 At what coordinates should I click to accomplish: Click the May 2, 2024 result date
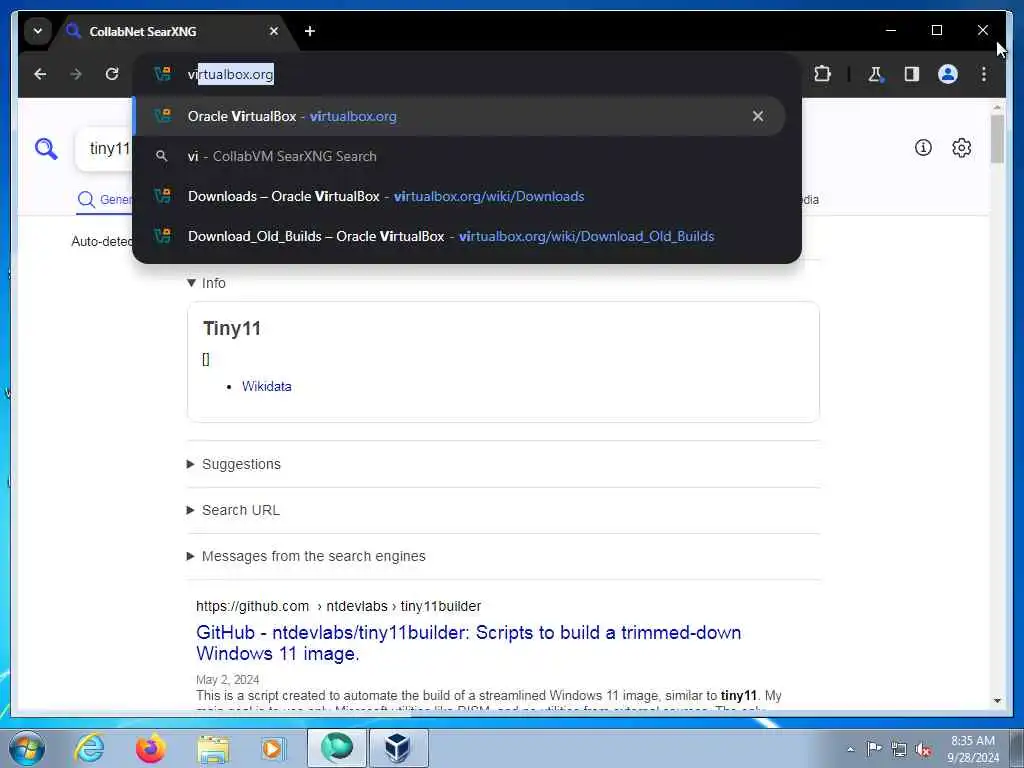[227, 680]
